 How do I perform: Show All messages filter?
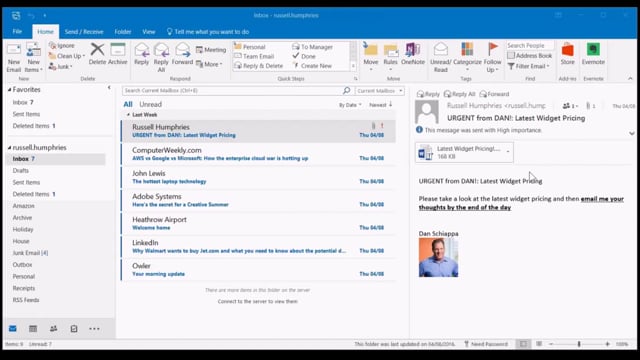(x=128, y=104)
